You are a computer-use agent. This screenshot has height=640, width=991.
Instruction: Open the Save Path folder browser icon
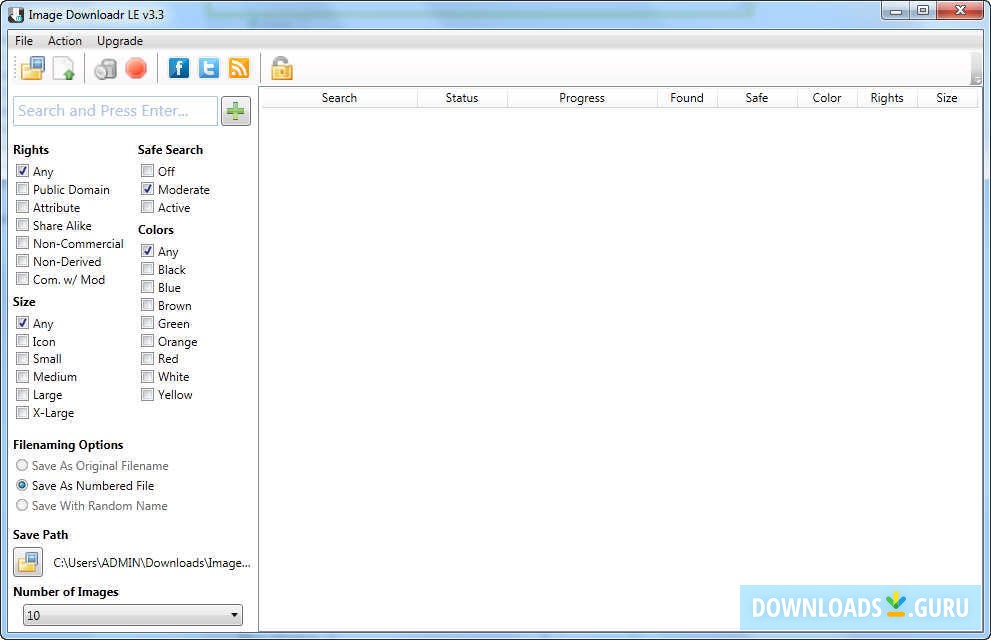click(27, 562)
